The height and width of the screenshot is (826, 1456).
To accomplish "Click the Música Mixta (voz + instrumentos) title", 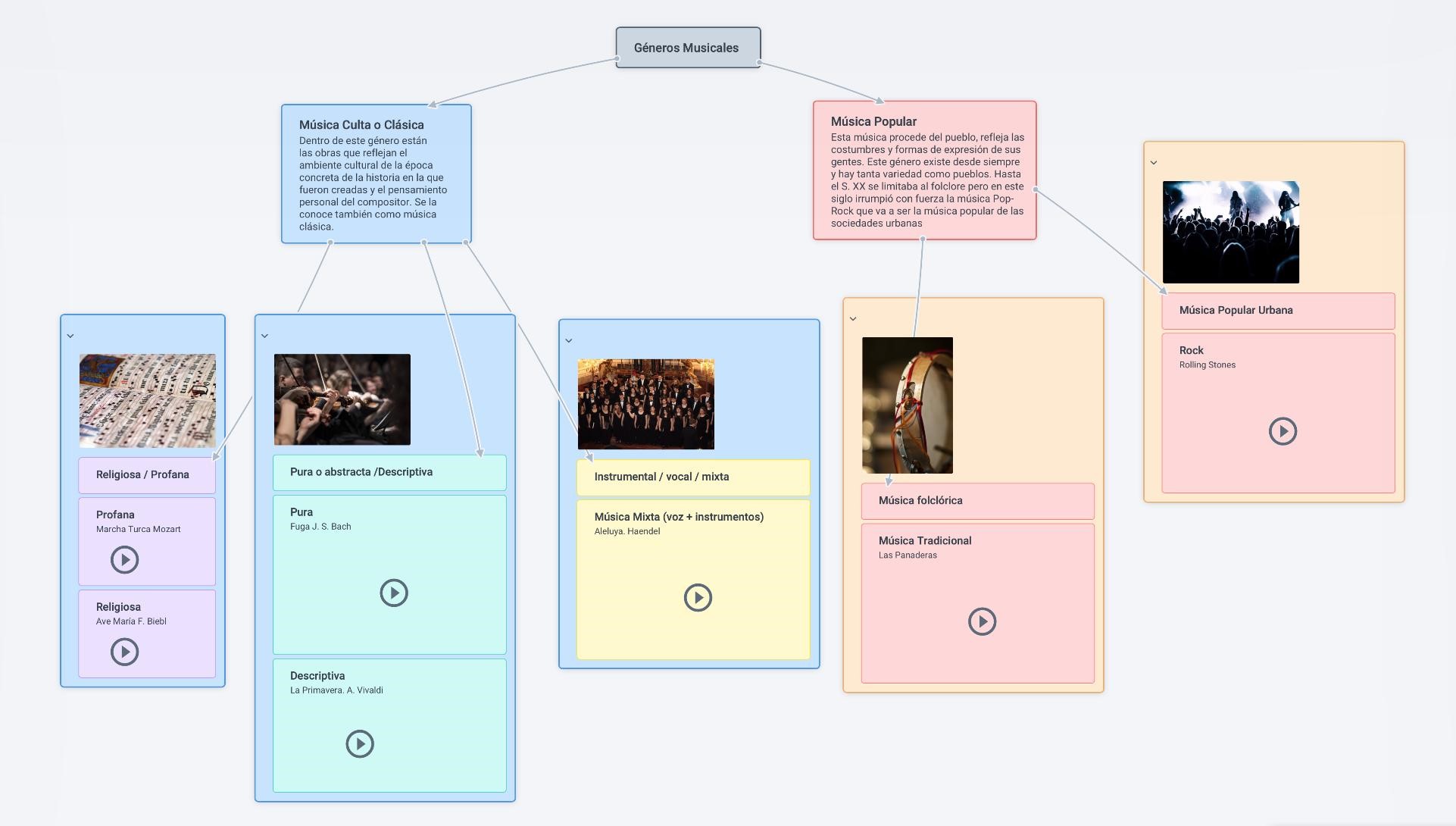I will click(x=679, y=517).
